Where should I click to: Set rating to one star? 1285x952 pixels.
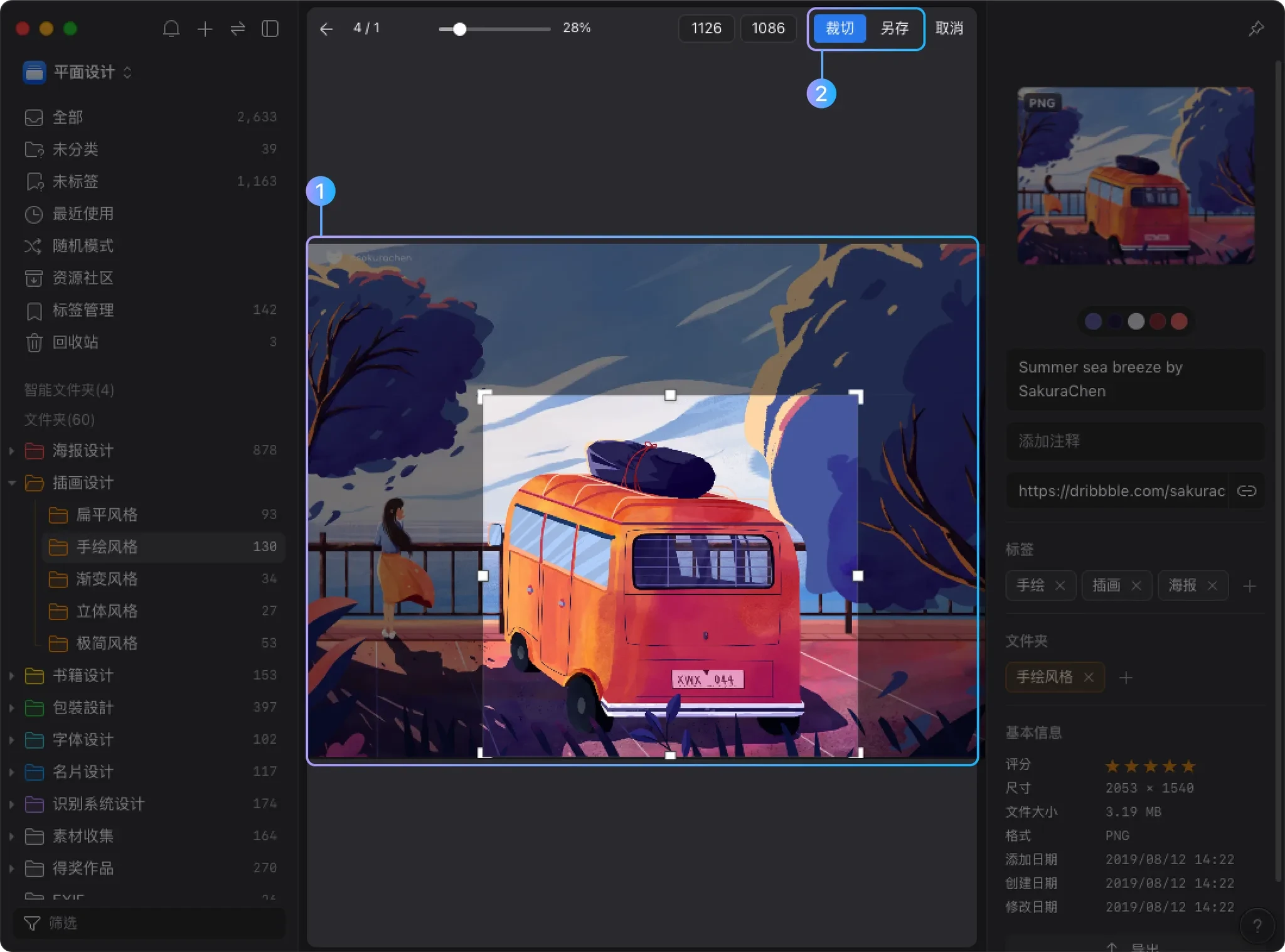(1112, 766)
